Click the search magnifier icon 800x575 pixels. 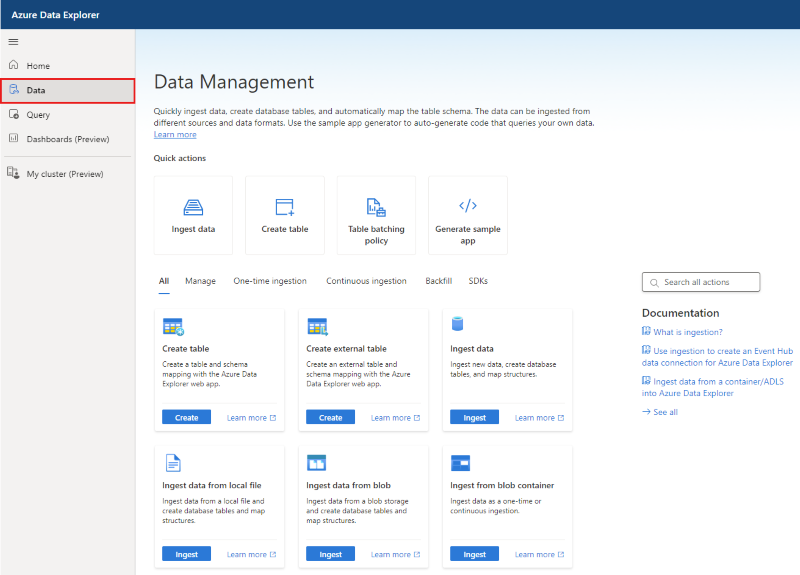pyautogui.click(x=654, y=282)
